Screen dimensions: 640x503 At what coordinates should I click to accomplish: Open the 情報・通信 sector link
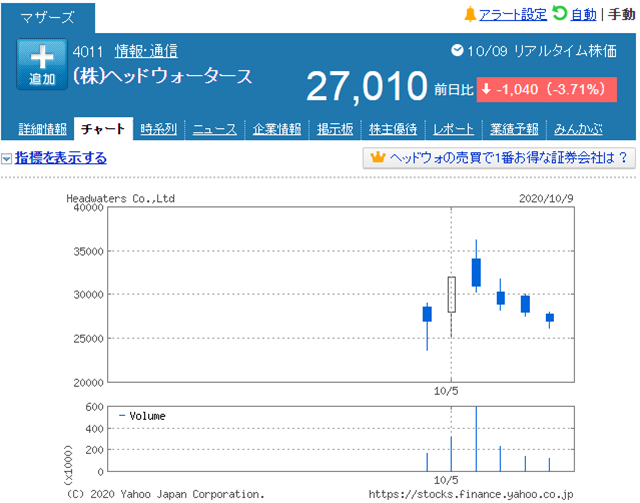[146, 51]
